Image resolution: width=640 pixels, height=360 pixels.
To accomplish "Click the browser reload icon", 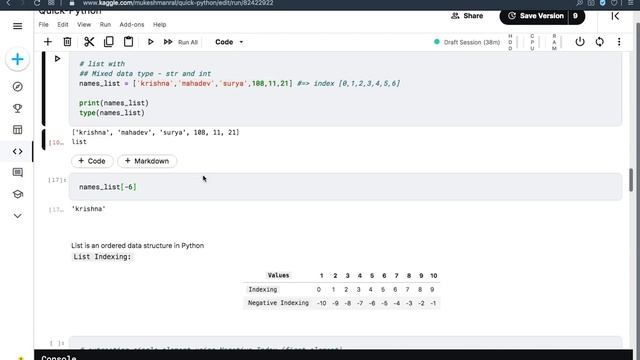I will (37, 3).
